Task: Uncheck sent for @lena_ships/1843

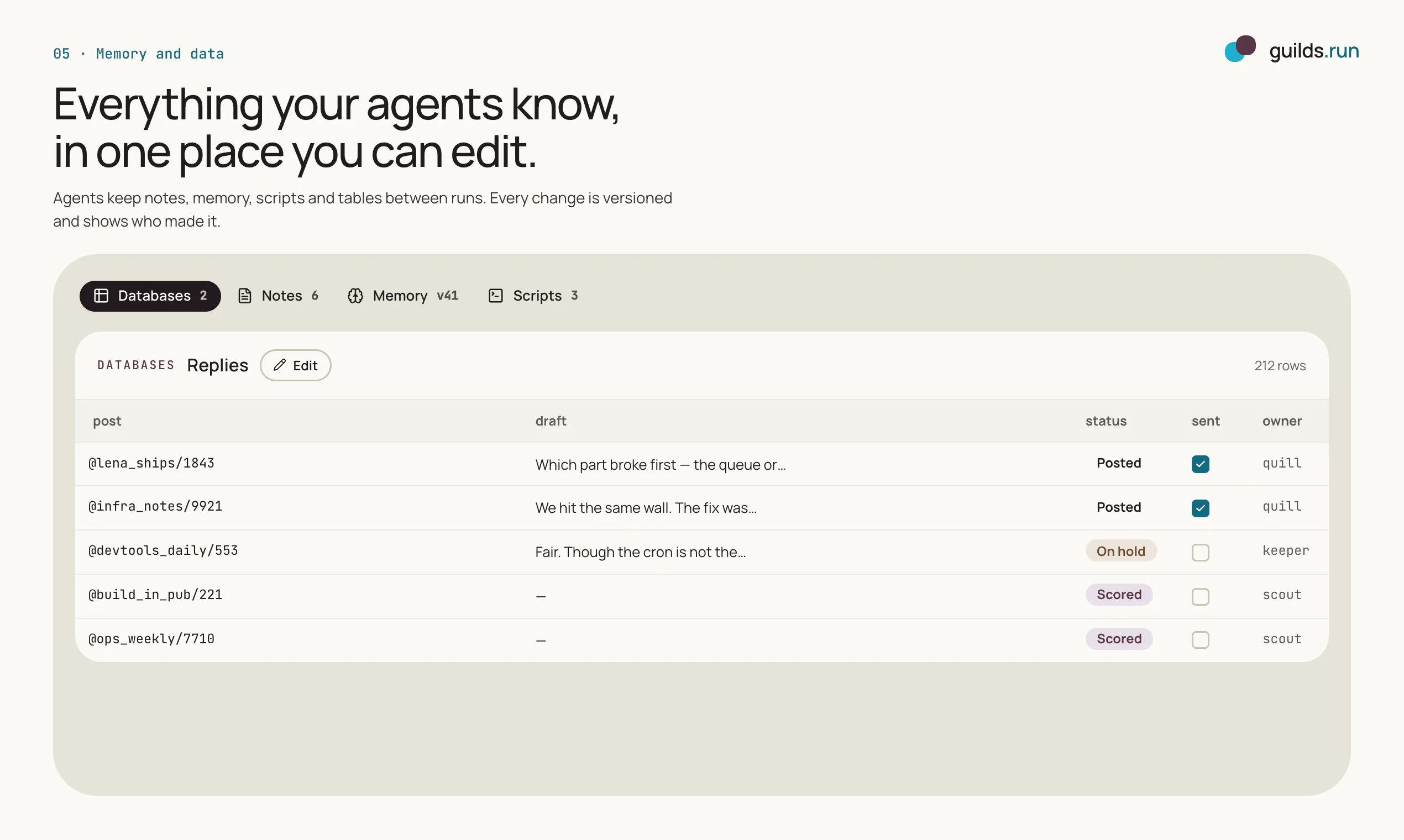Action: click(1200, 464)
